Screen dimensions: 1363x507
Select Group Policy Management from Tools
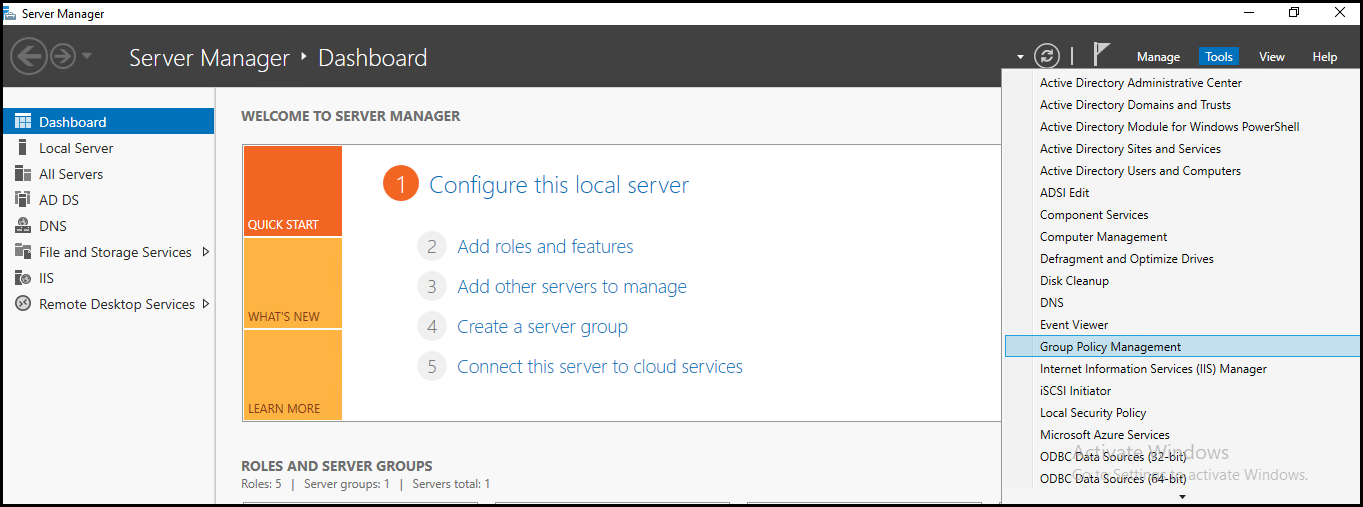click(x=1110, y=347)
